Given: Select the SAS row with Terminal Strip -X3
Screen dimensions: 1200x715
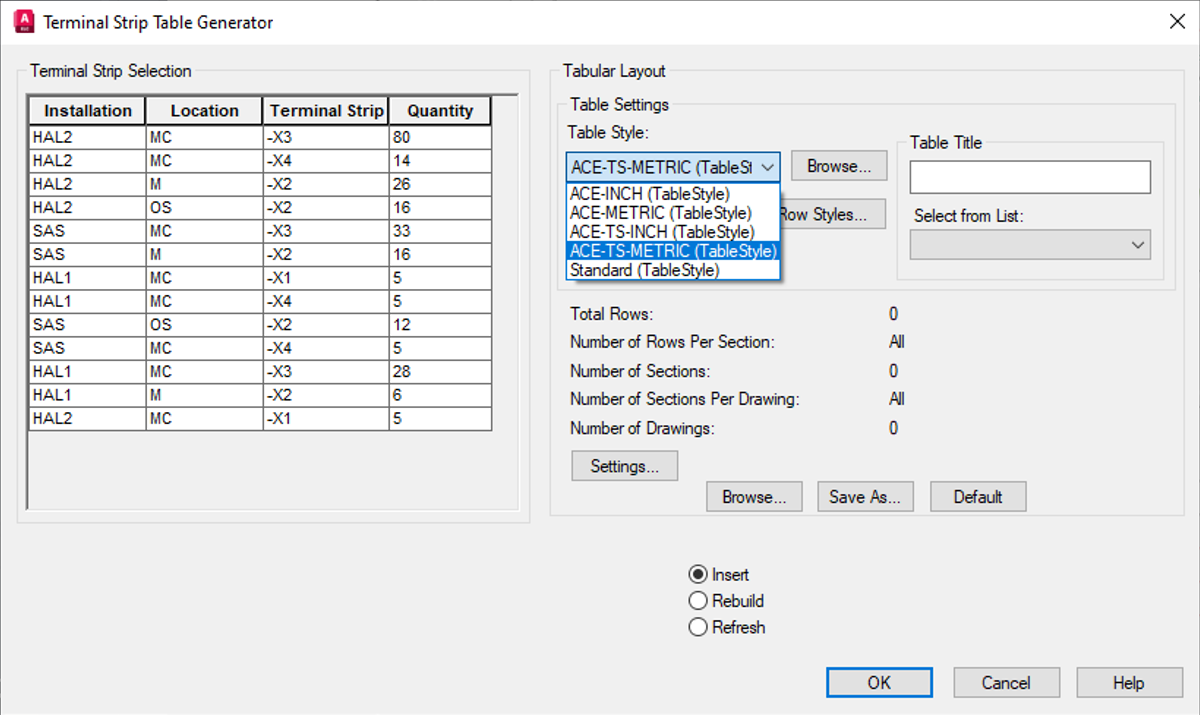Looking at the screenshot, I should click(x=200, y=230).
